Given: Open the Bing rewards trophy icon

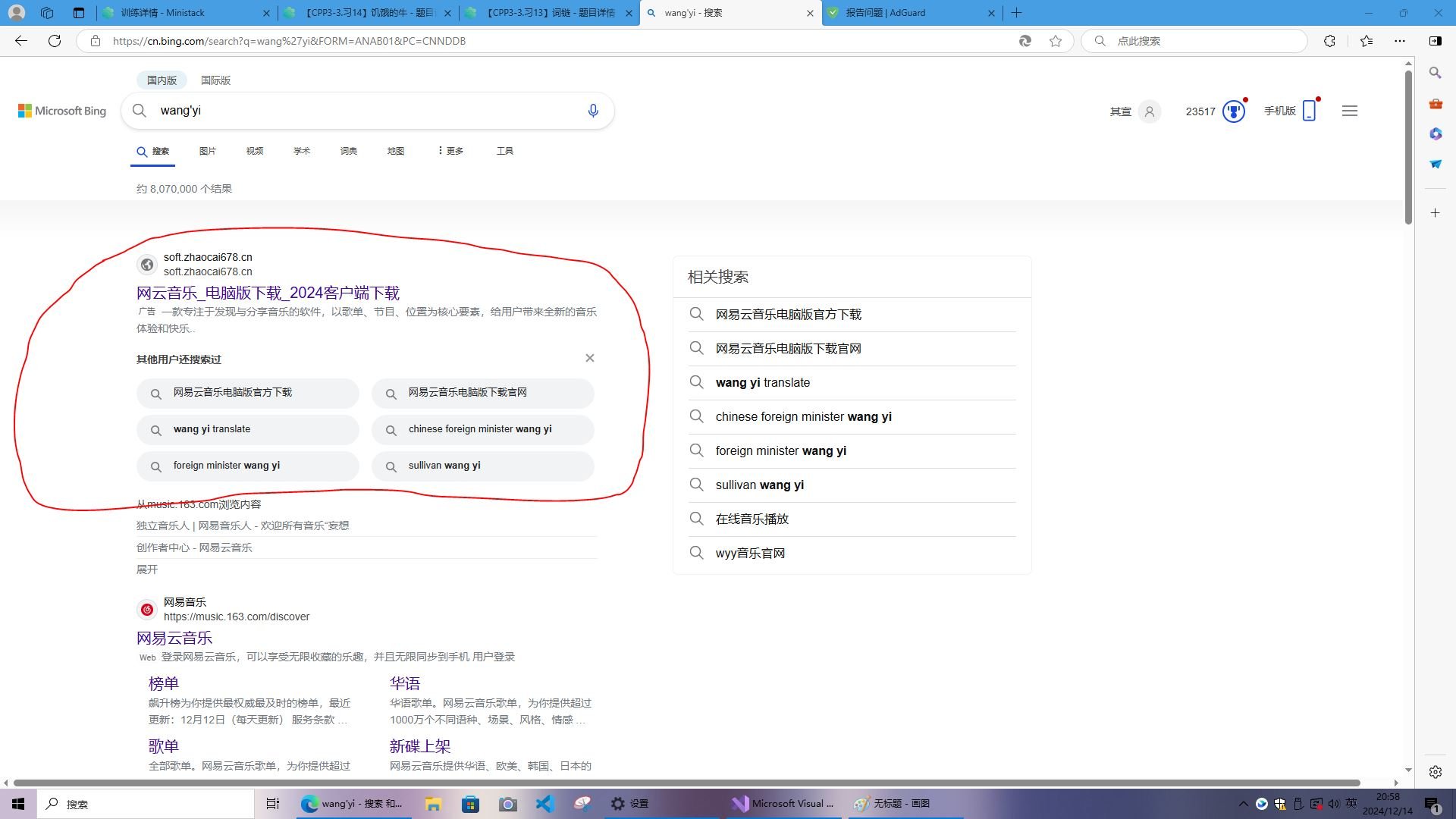Looking at the screenshot, I should (x=1234, y=111).
